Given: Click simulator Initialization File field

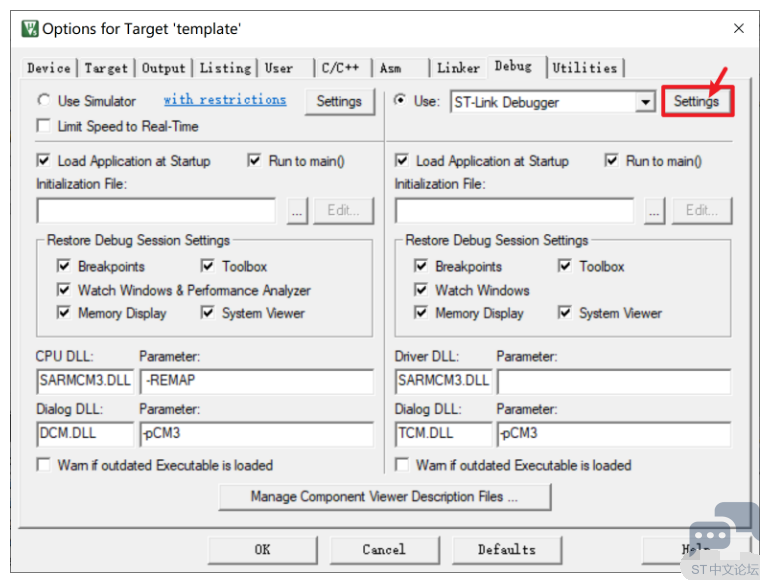Looking at the screenshot, I should pyautogui.click(x=156, y=211).
